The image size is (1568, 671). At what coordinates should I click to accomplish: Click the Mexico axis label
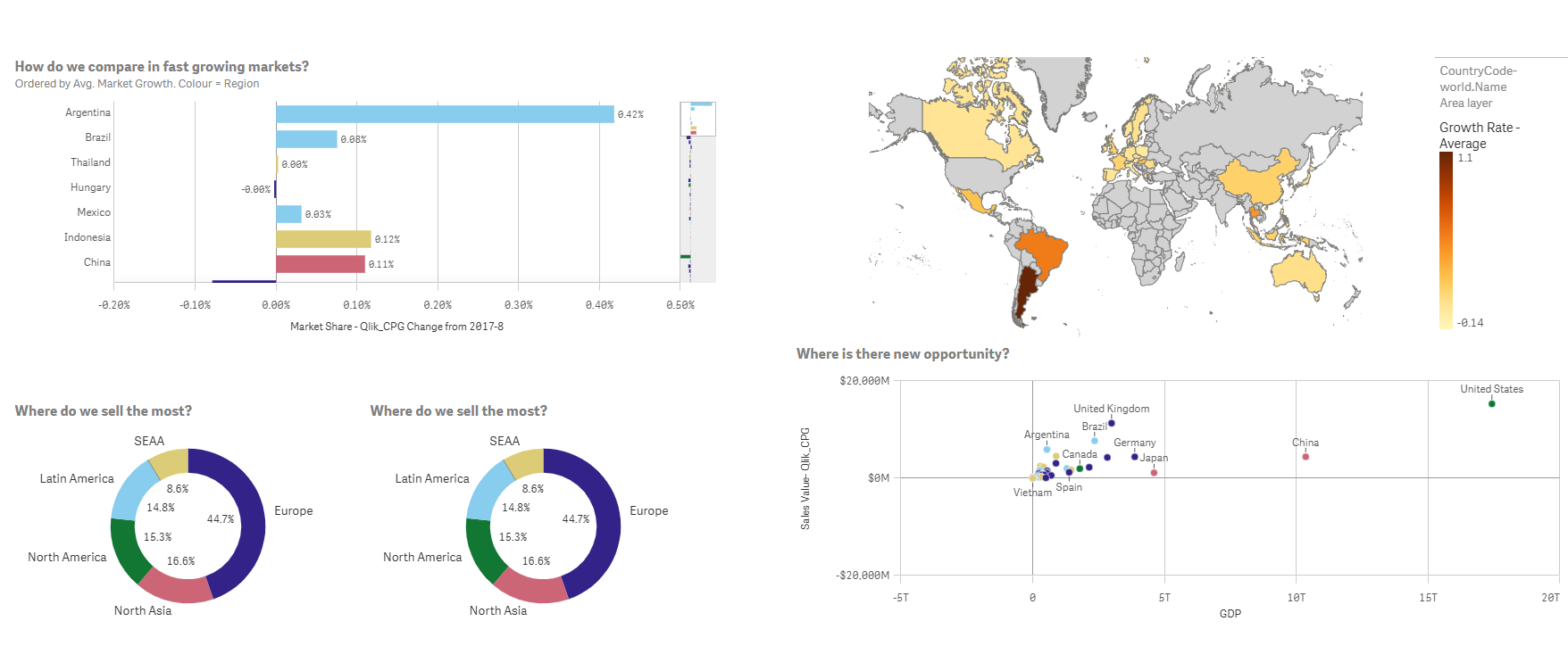[x=94, y=212]
